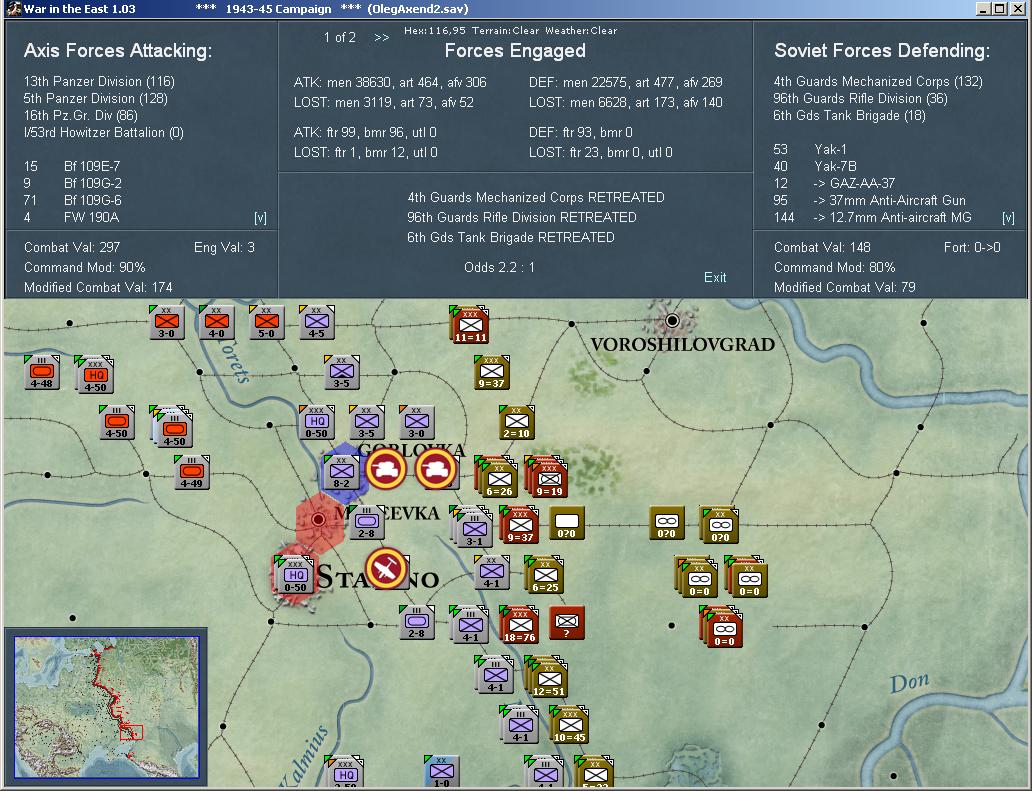Select the olive 9=37 Soviet counter
This screenshot has width=1032, height=791.
point(492,372)
